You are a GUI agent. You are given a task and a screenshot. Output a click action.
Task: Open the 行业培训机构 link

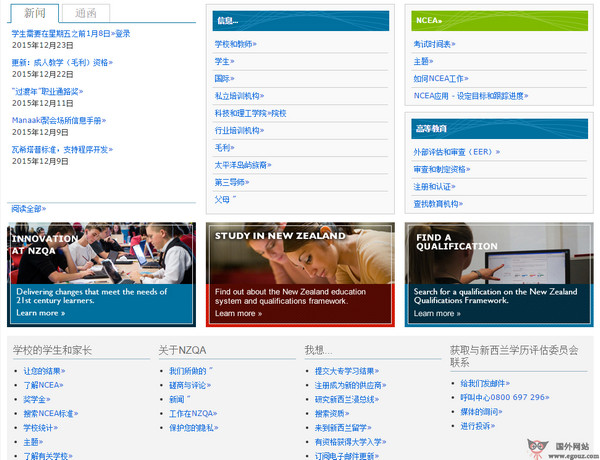pos(239,130)
